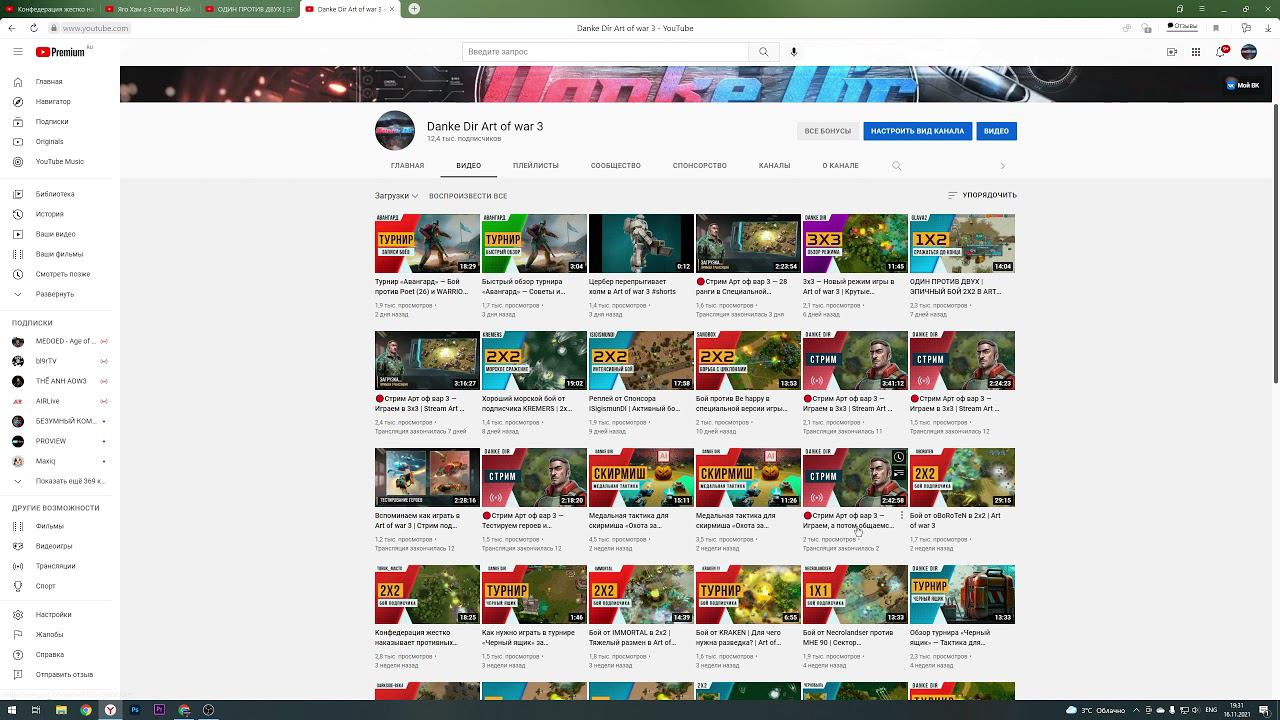1280x720 pixels.
Task: Click the YouTube search input field
Action: coord(605,52)
